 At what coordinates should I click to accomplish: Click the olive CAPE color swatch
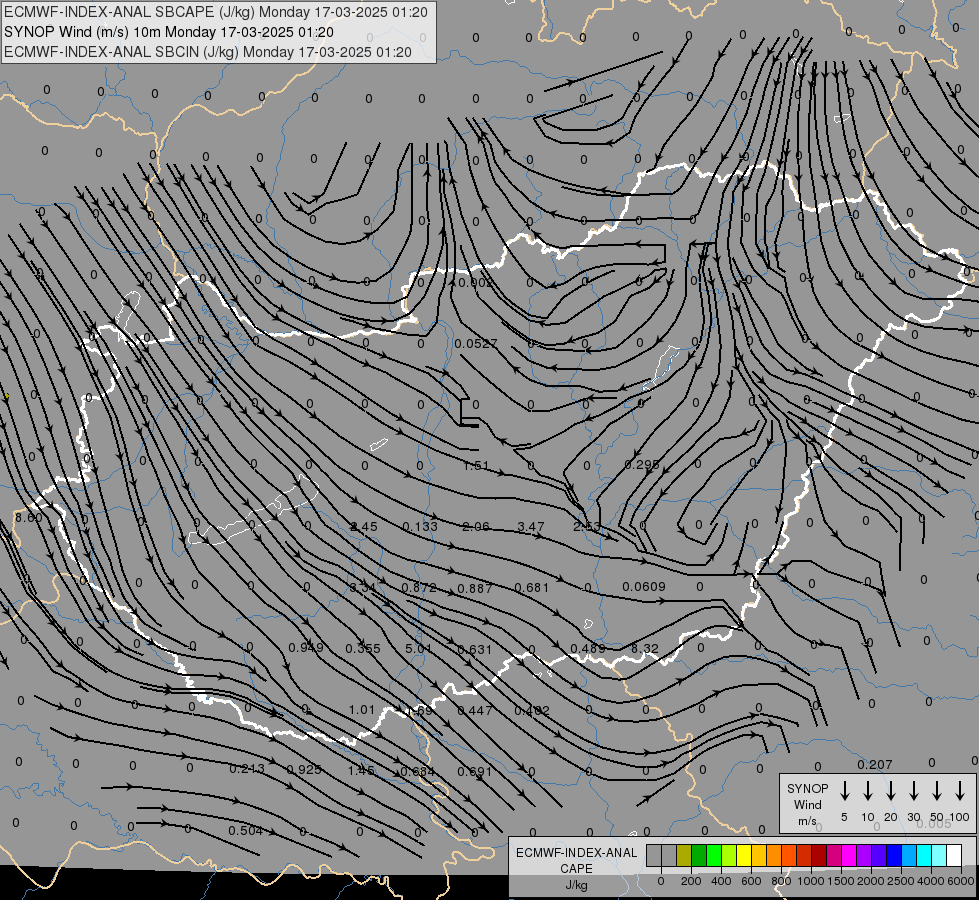point(684,856)
